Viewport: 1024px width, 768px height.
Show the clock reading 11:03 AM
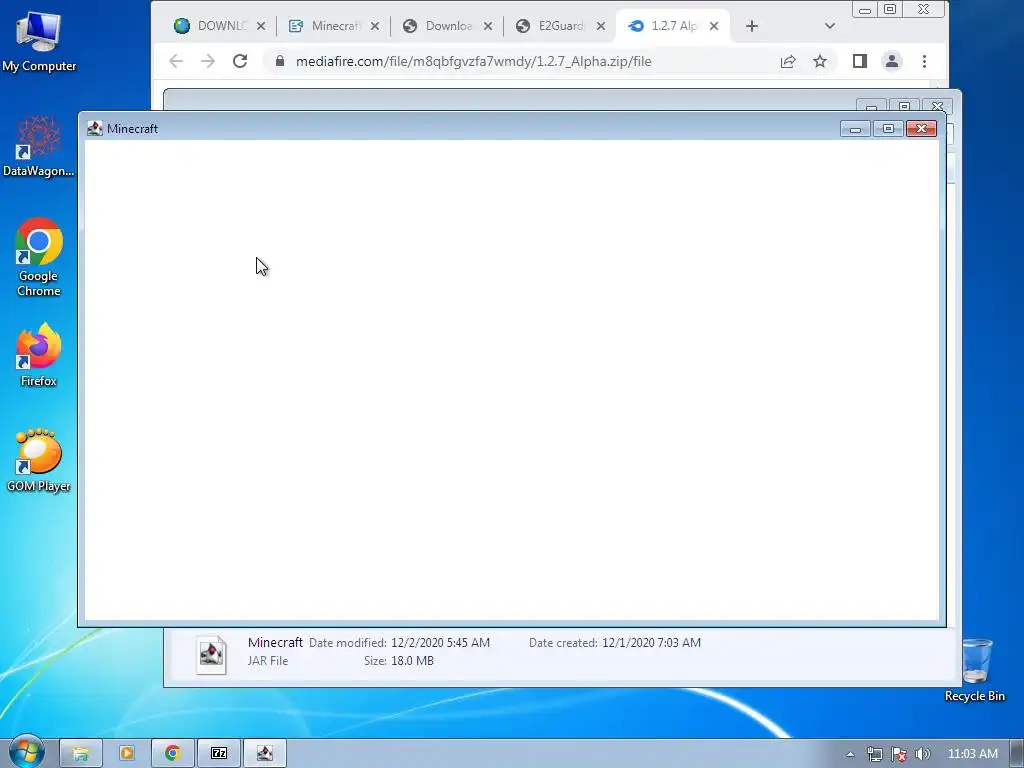[972, 754]
